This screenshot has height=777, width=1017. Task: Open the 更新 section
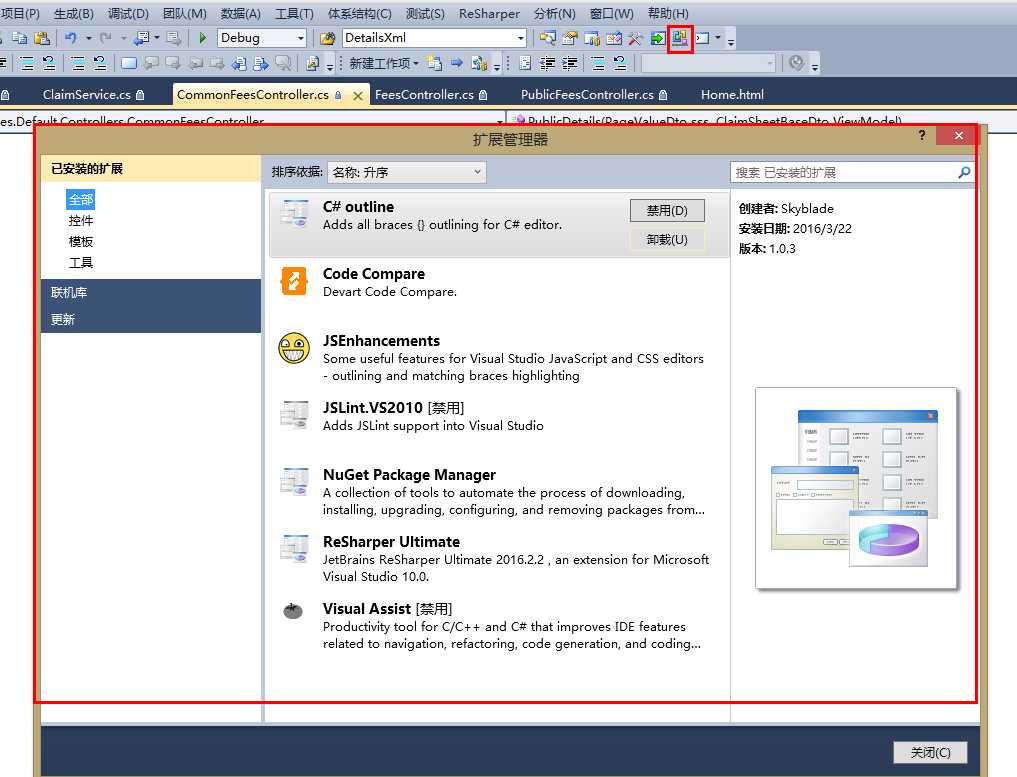(150, 320)
